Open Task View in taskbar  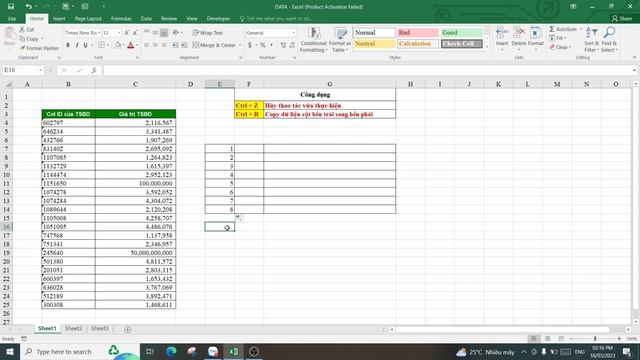click(149, 351)
